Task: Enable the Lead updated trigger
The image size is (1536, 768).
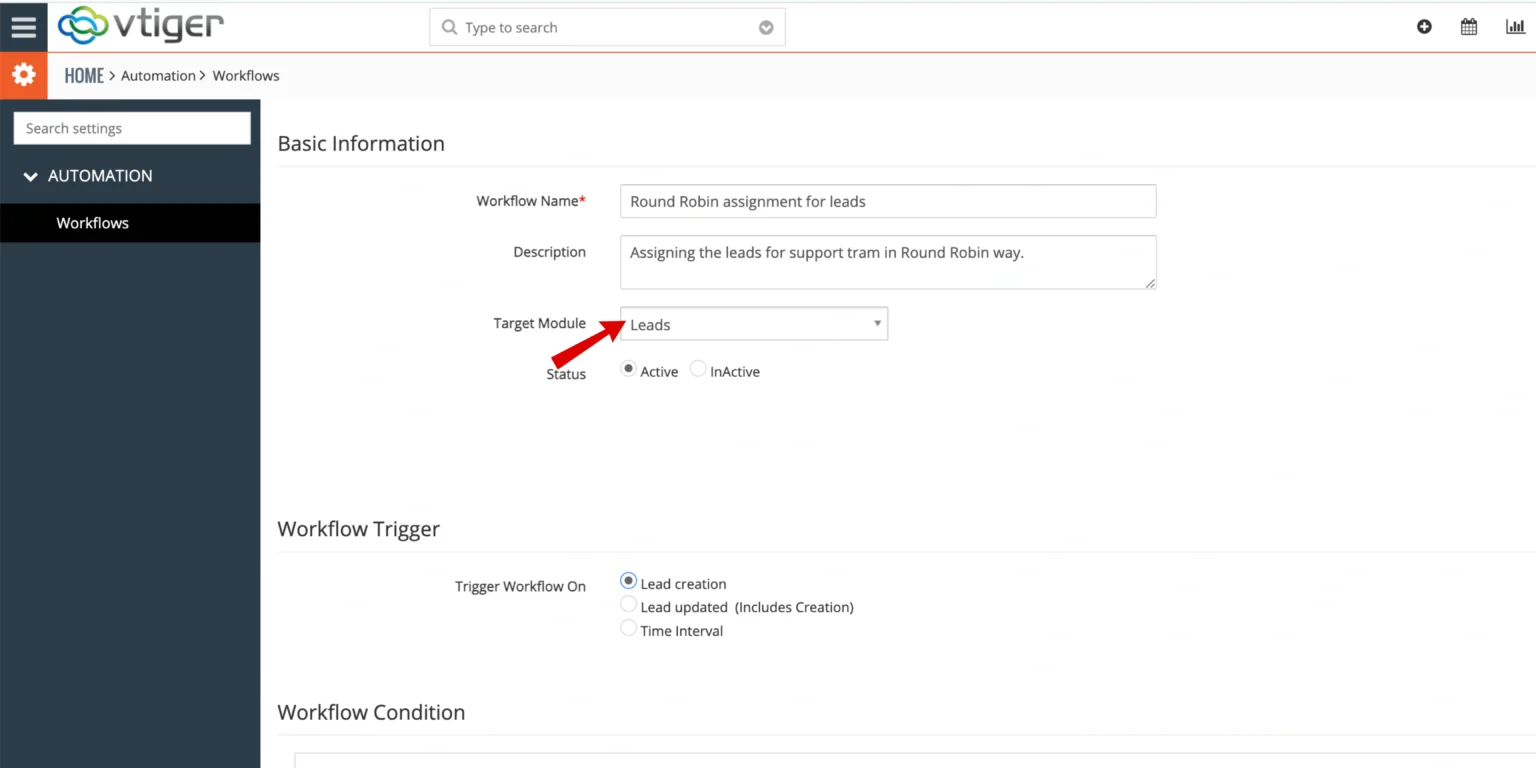Action: tap(628, 603)
